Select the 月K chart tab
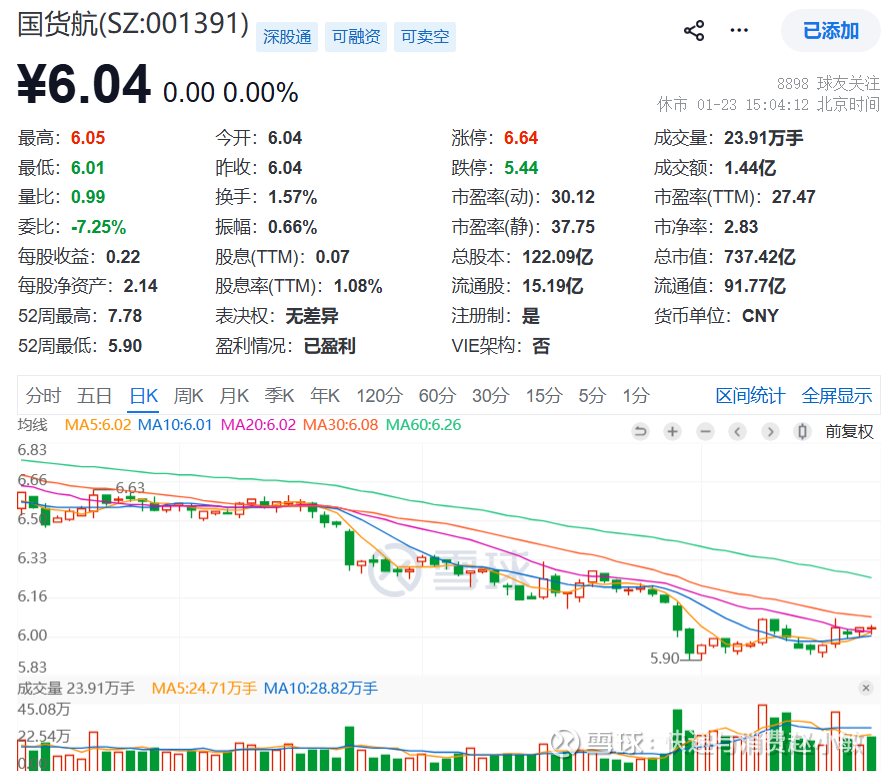This screenshot has height=771, width=890. coord(234,395)
